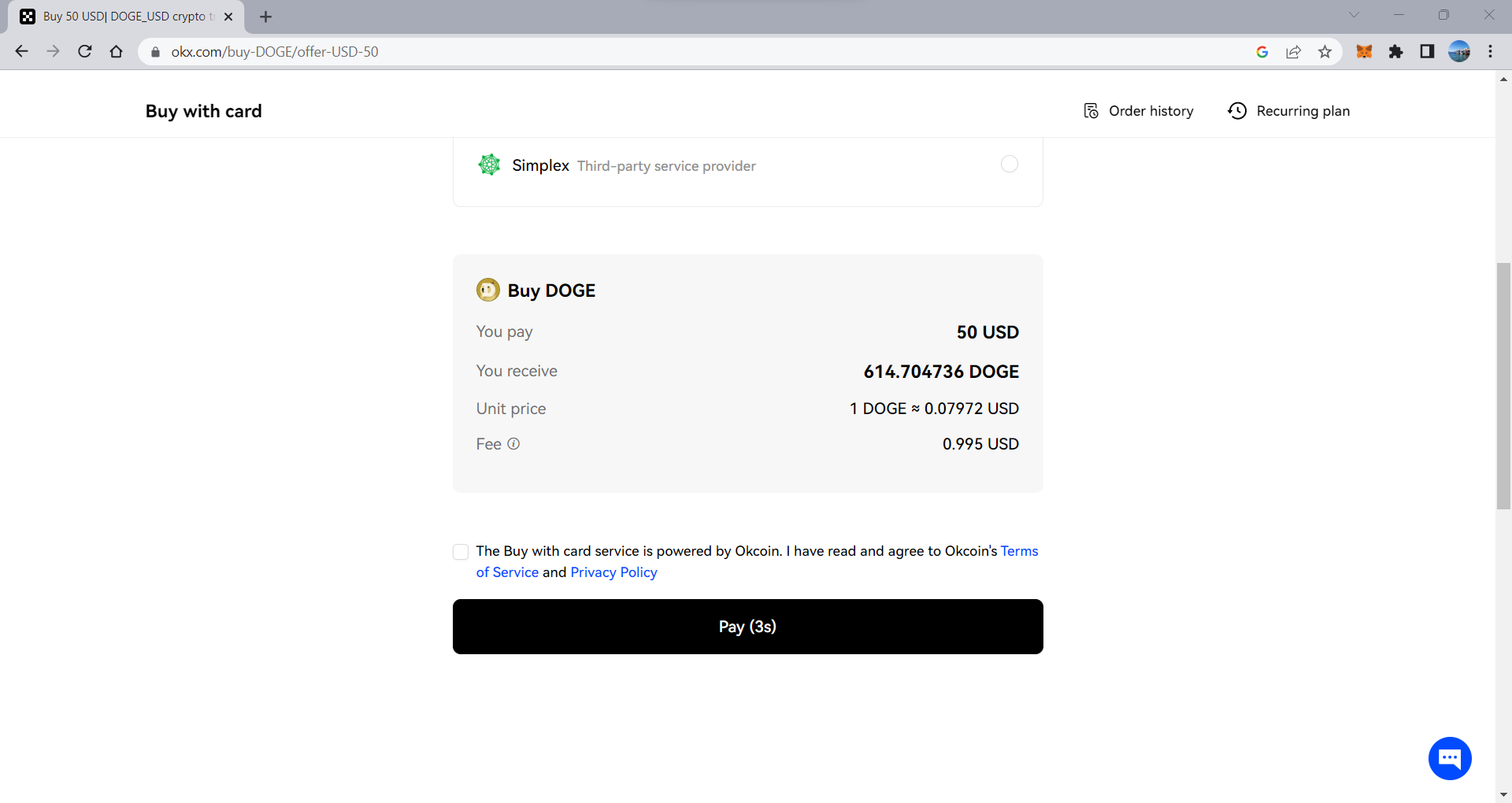Select the Buy 50 USD DOGE_USD tab

coord(126,17)
